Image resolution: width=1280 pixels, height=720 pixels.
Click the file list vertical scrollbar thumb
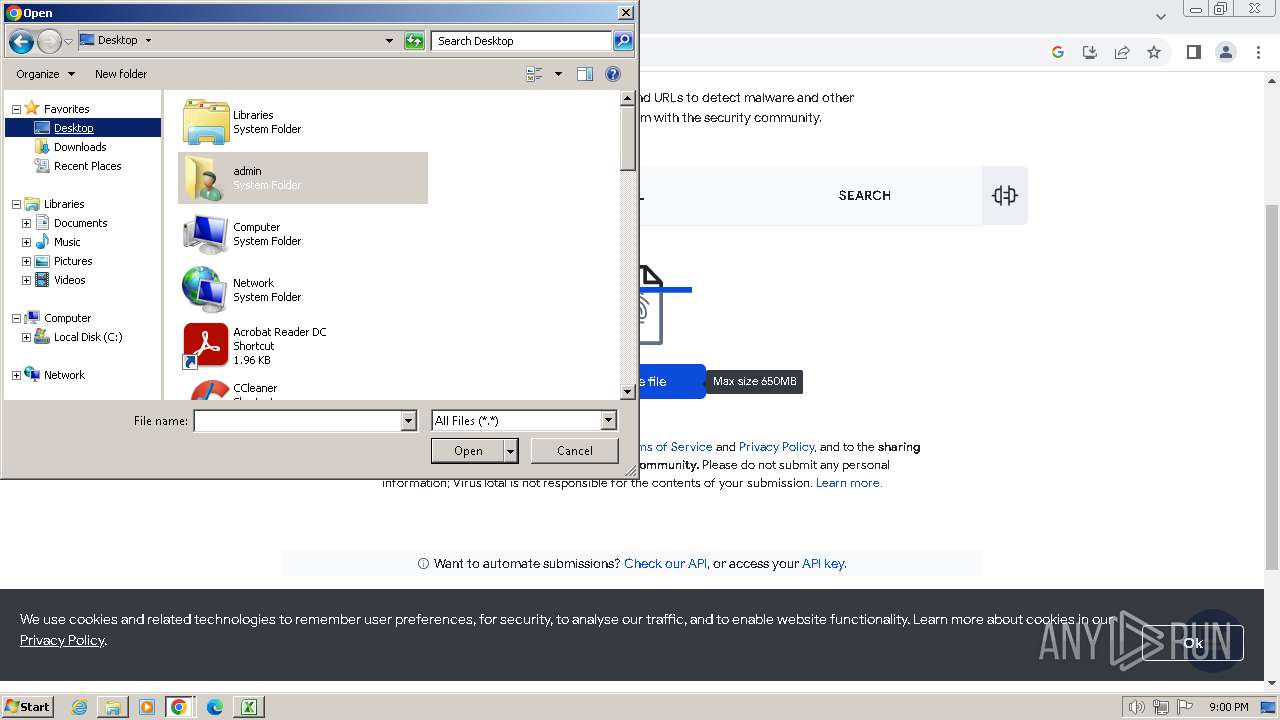pos(628,138)
